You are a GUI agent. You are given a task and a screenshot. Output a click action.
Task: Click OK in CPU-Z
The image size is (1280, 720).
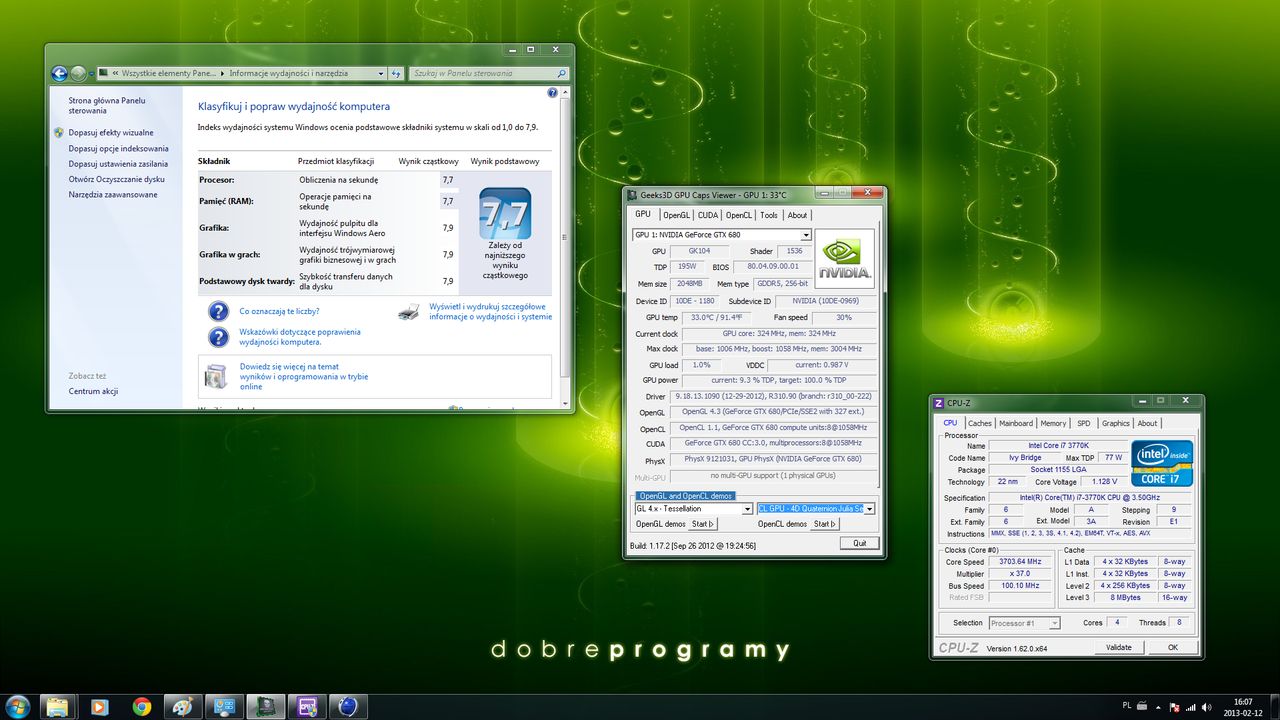pos(1172,647)
